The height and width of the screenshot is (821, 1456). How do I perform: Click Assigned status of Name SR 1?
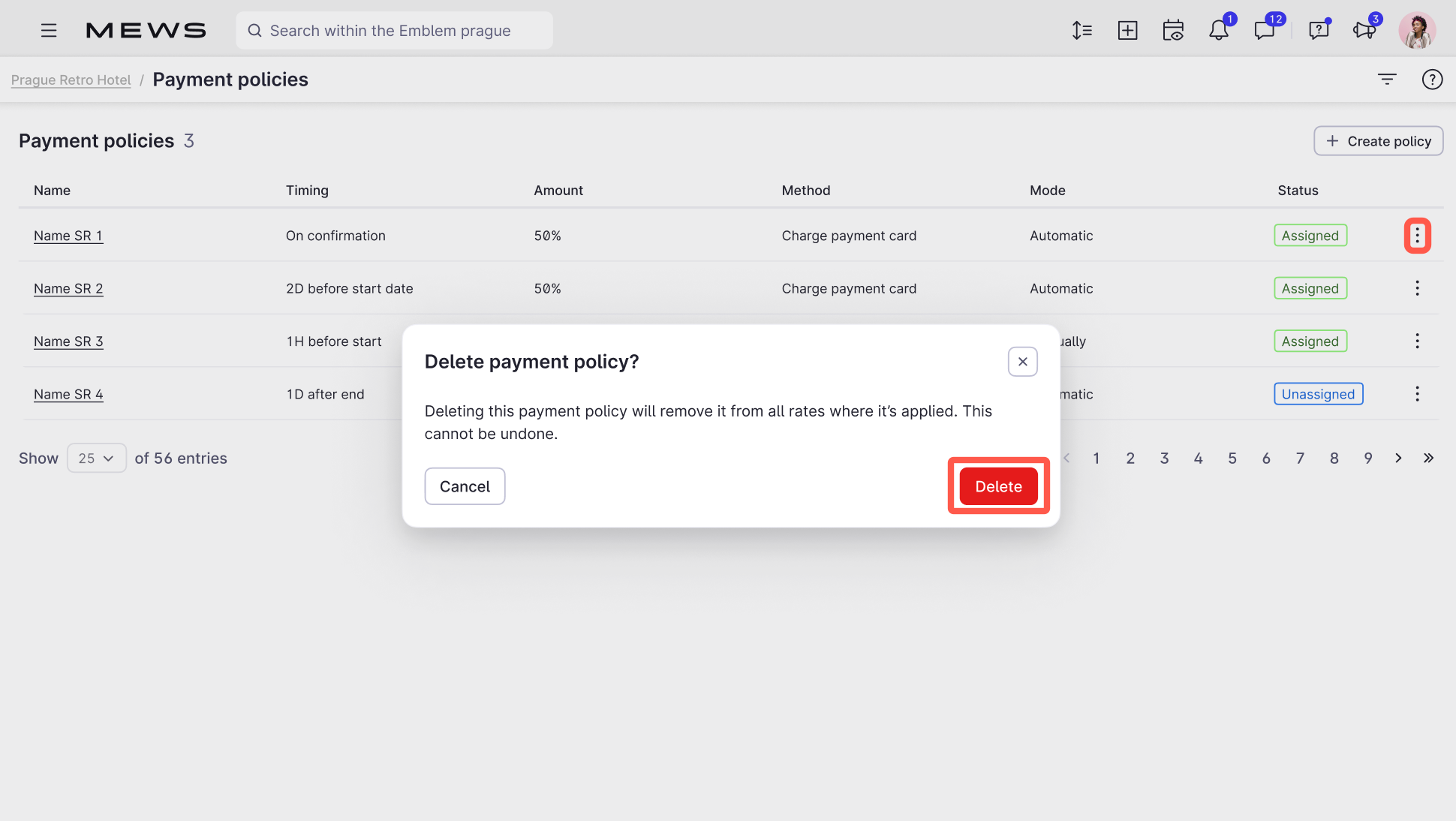[x=1310, y=236]
